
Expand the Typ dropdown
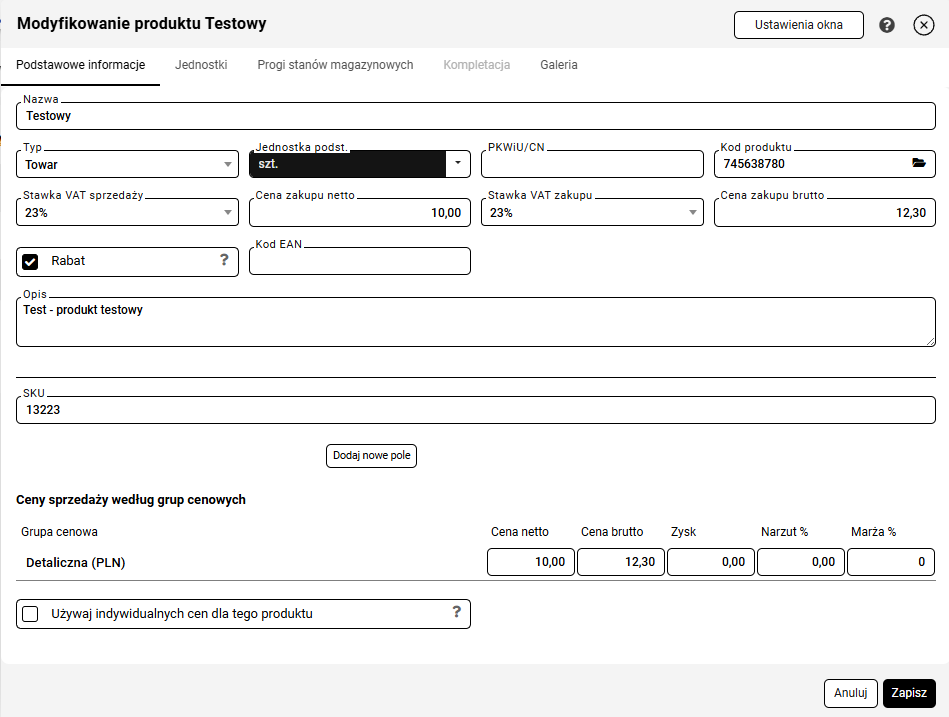click(227, 164)
